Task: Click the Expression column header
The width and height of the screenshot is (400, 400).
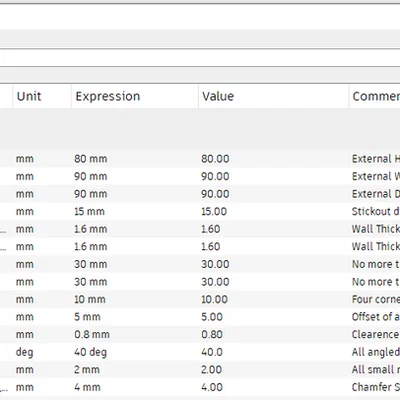Action: click(x=135, y=96)
